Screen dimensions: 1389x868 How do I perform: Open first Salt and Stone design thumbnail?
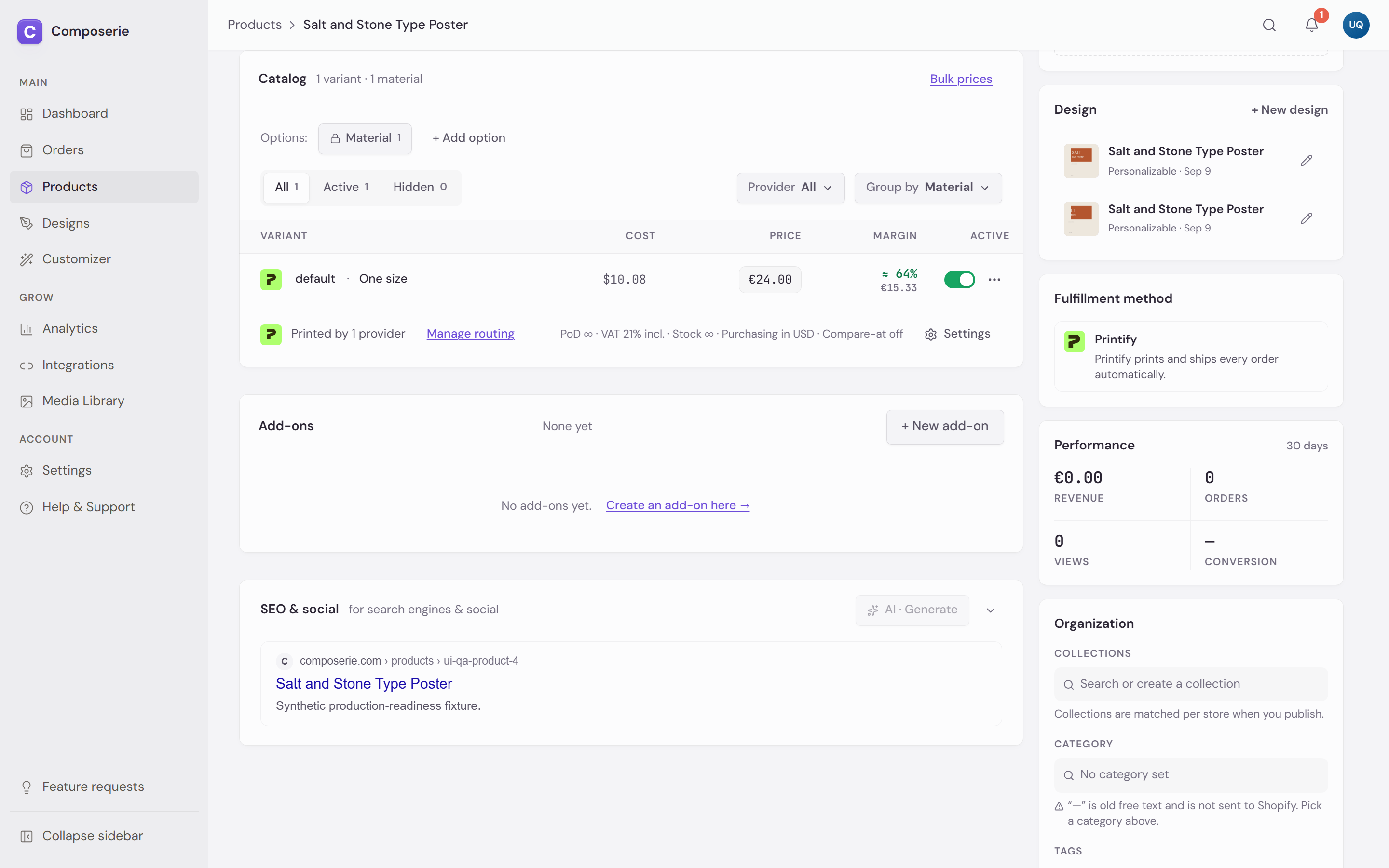[1081, 161]
